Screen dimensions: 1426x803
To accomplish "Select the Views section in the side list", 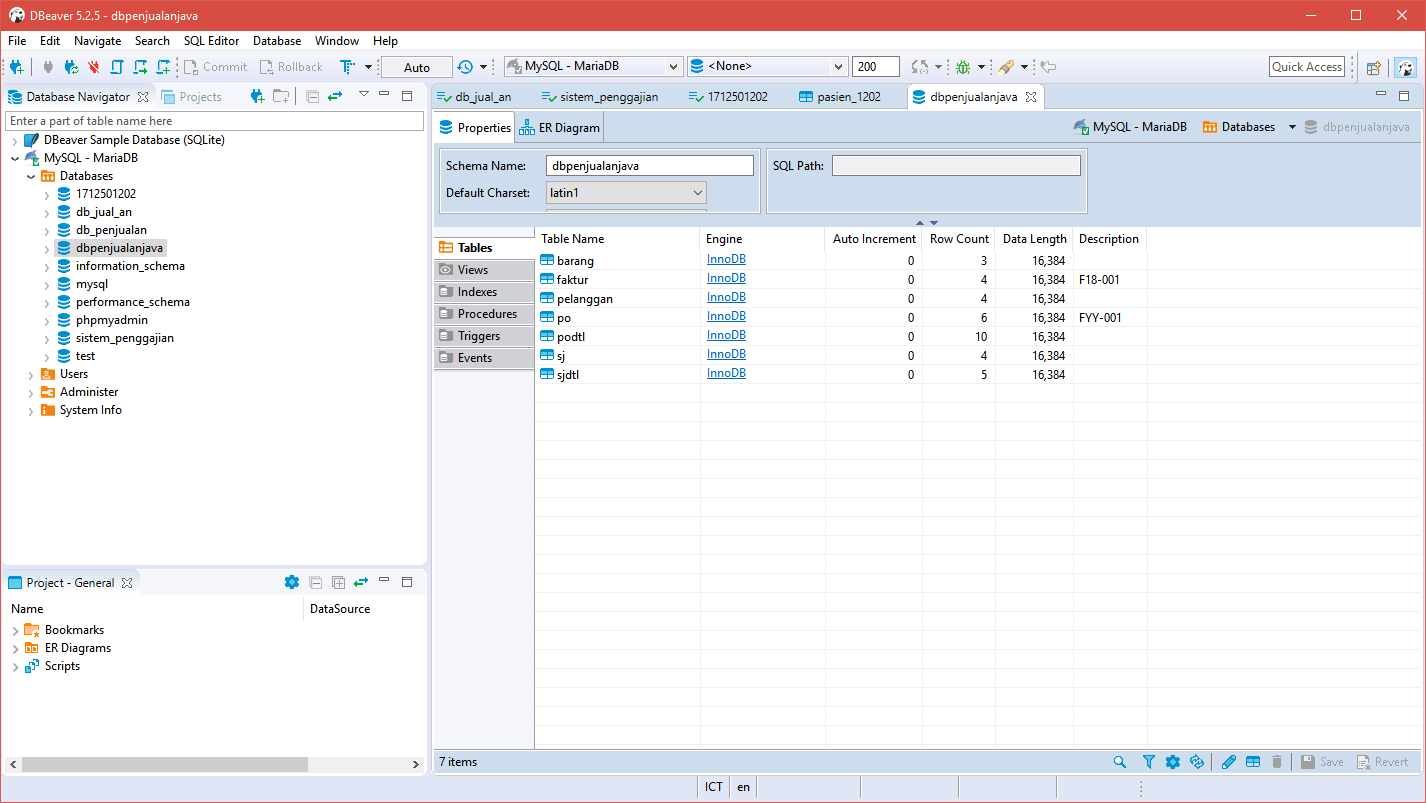I will pos(484,270).
